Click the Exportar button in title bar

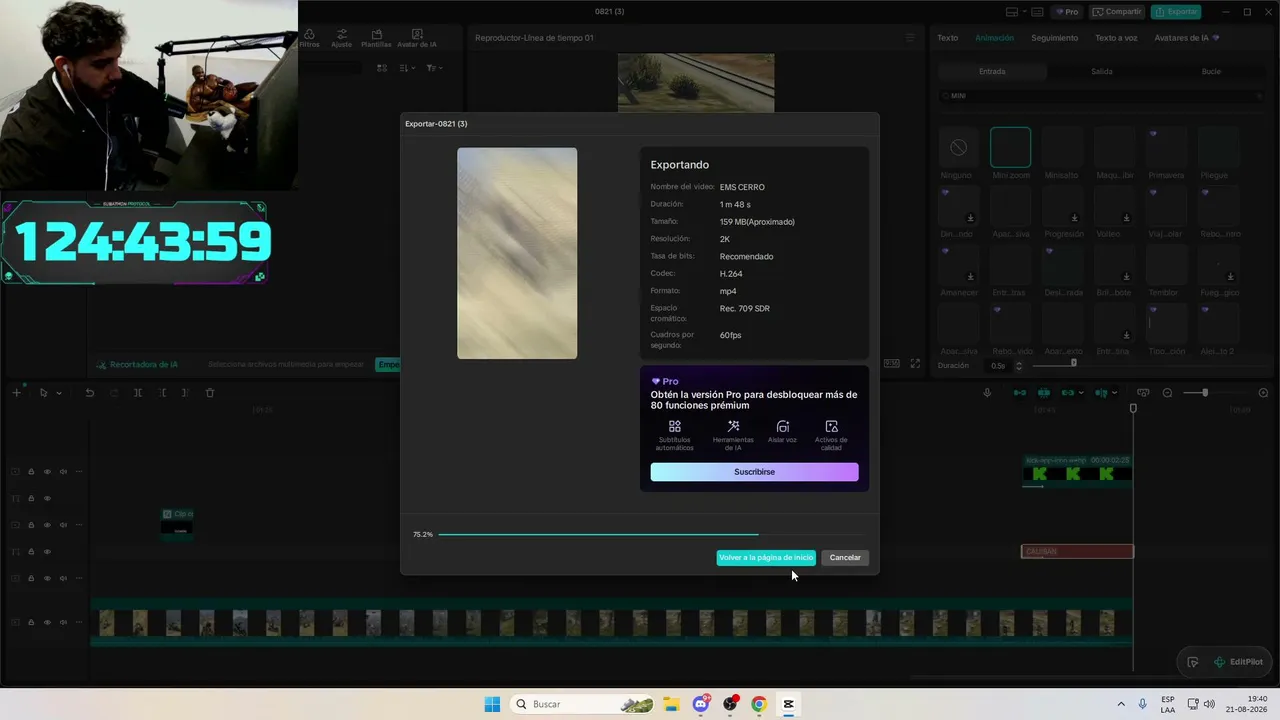[1176, 12]
